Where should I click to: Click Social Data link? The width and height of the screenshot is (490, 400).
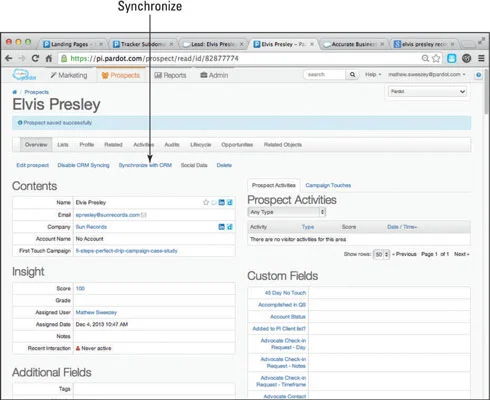point(194,165)
